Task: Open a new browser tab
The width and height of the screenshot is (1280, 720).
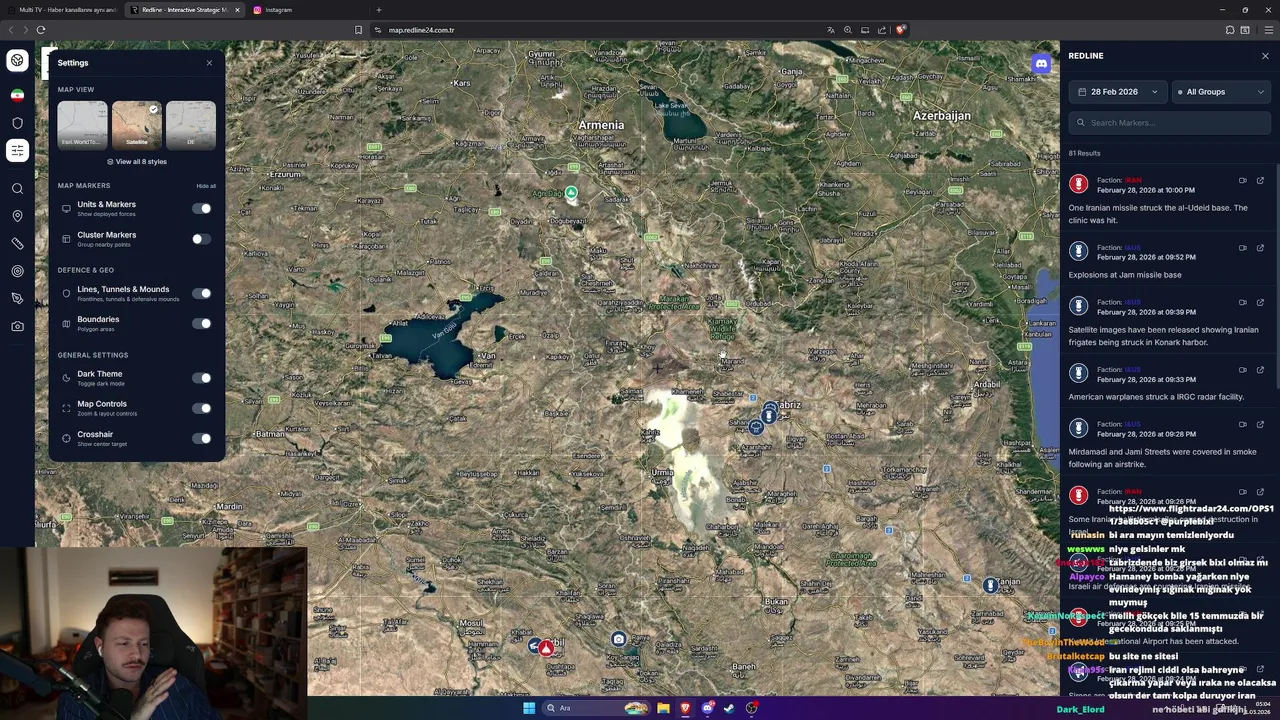Action: 378,10
